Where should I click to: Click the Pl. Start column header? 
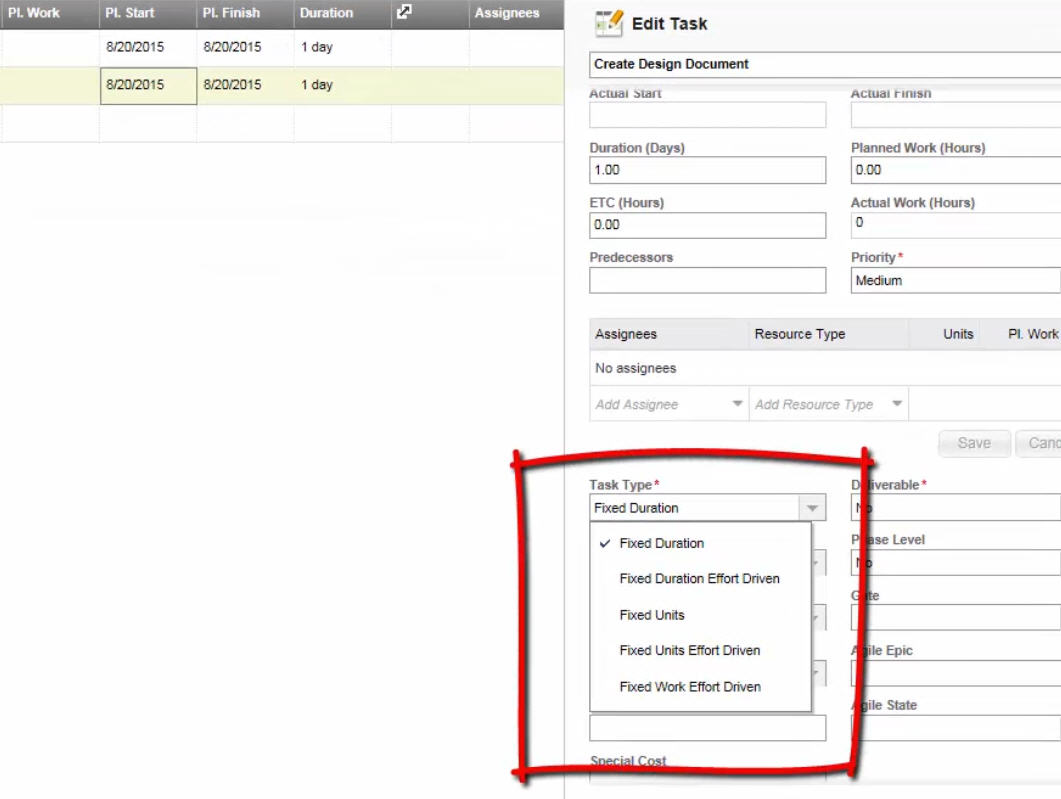click(148, 14)
